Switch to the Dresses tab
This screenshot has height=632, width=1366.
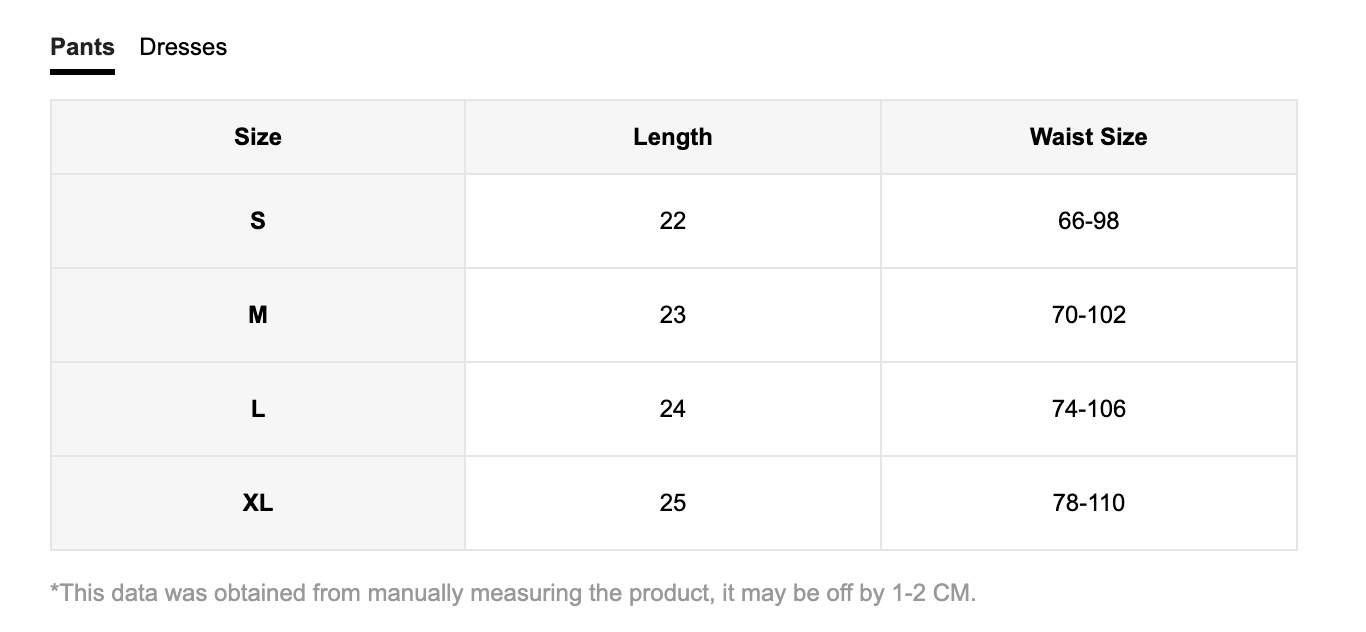click(x=183, y=47)
